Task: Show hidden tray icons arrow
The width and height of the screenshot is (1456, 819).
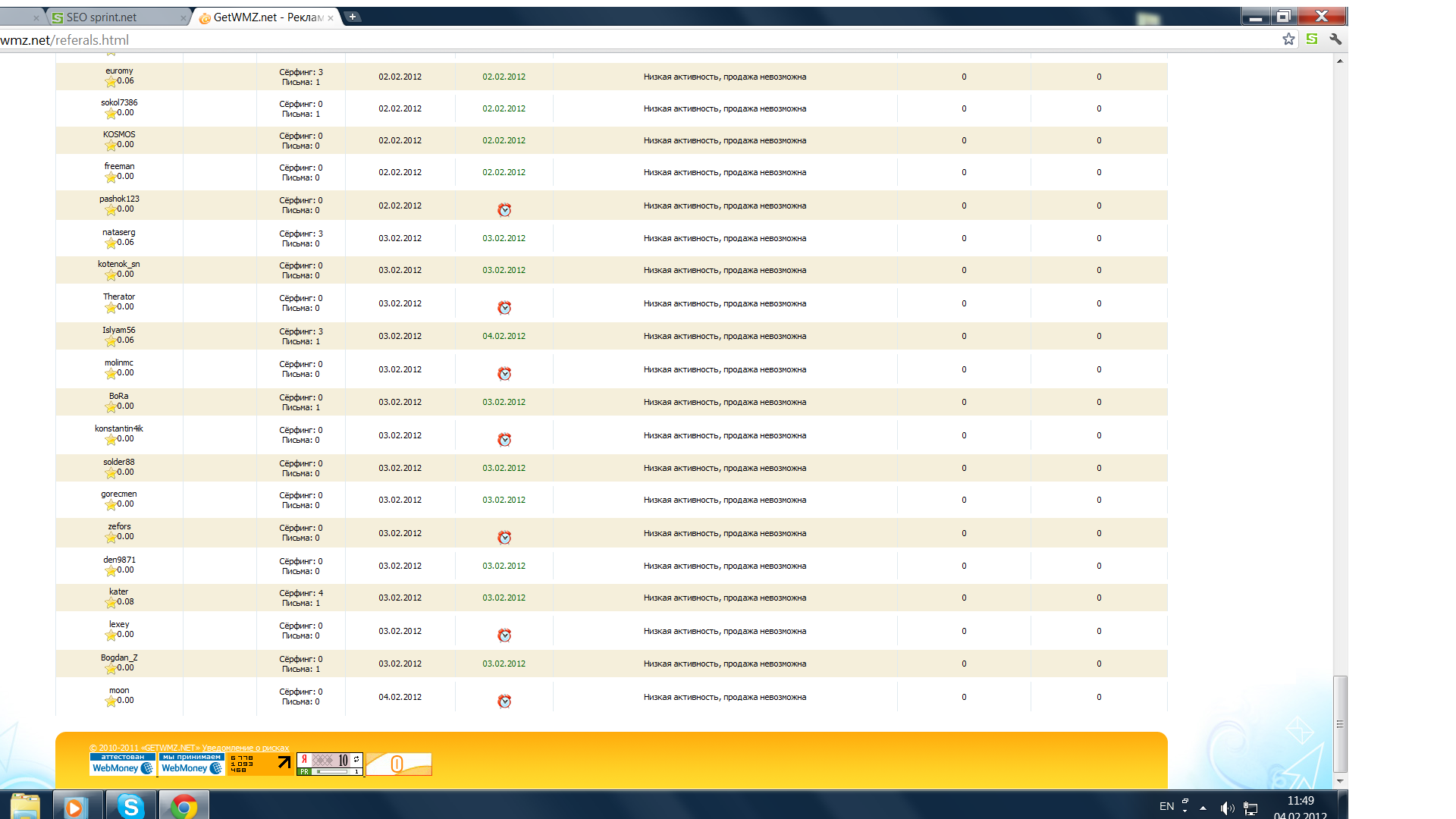Action: pyautogui.click(x=1203, y=808)
